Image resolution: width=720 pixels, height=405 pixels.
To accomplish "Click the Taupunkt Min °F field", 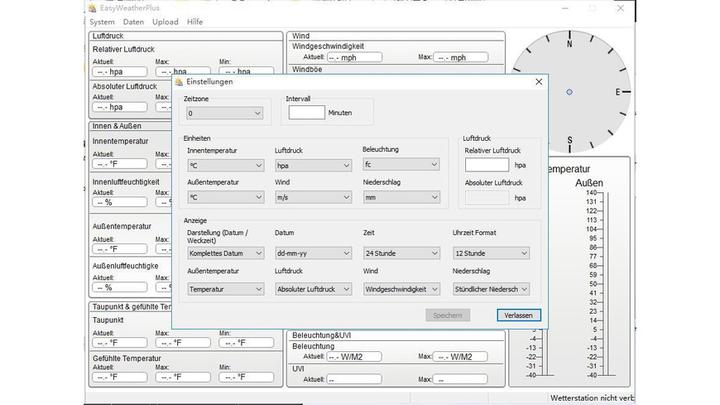I will click(246, 343).
